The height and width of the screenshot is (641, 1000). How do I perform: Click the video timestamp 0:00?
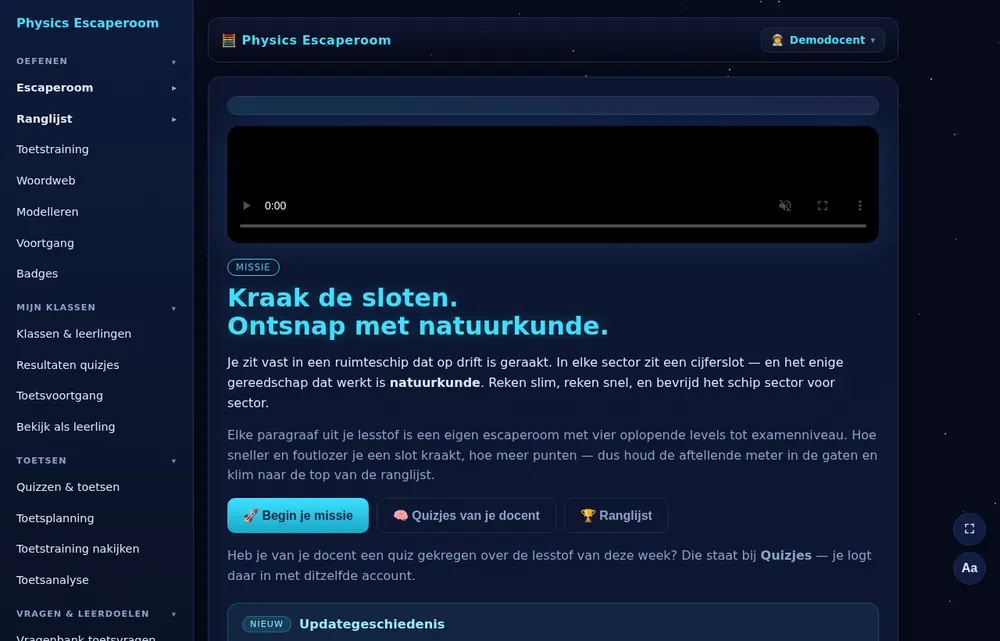(276, 205)
